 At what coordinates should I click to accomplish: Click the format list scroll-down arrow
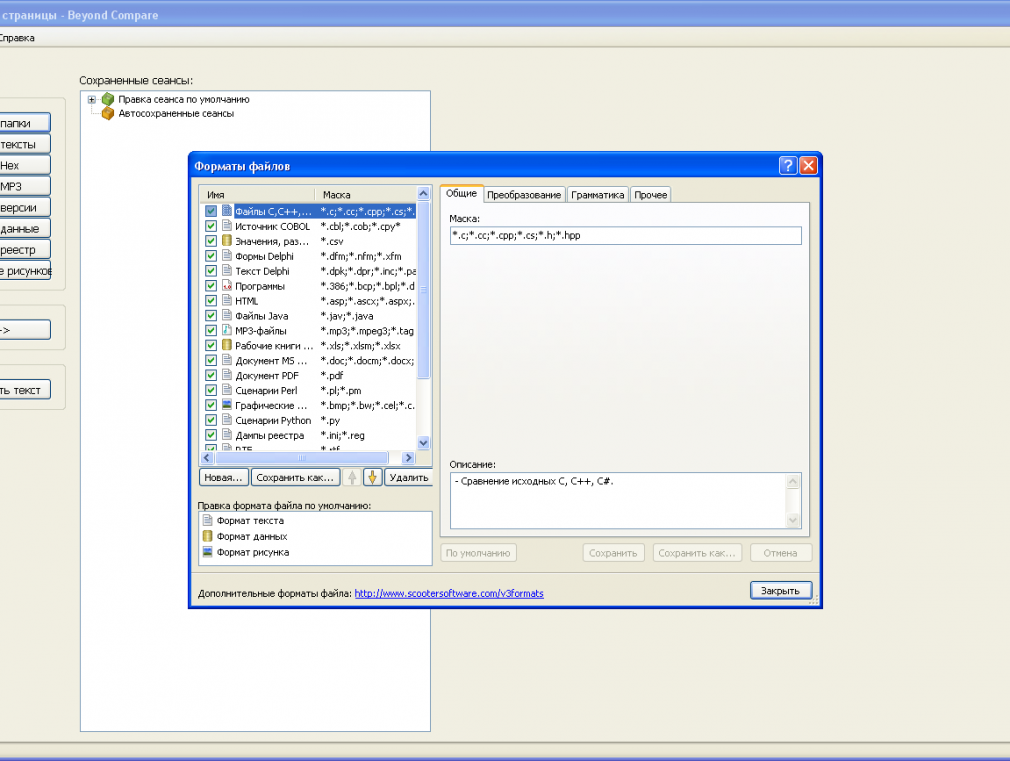(x=423, y=442)
